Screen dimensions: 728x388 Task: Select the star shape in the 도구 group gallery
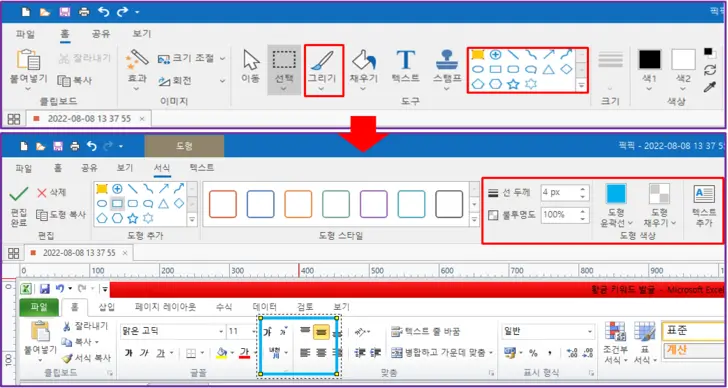513,84
